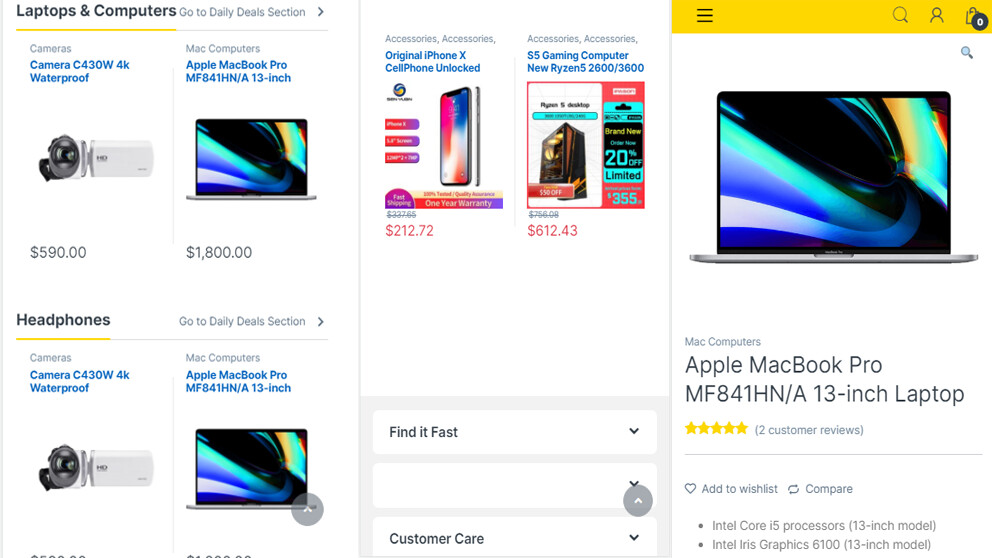Open the shopping bag cart icon
This screenshot has height=558, width=992.
pos(973,16)
